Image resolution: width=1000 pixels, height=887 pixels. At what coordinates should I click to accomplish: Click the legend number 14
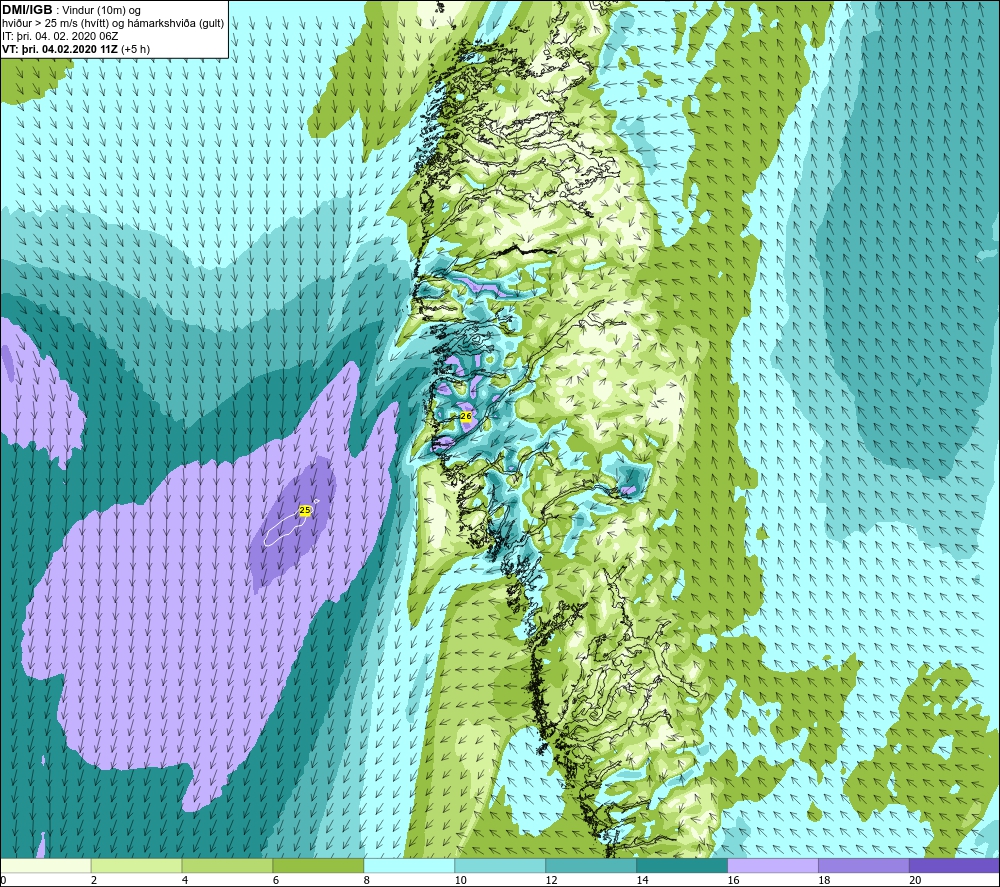pos(642,881)
